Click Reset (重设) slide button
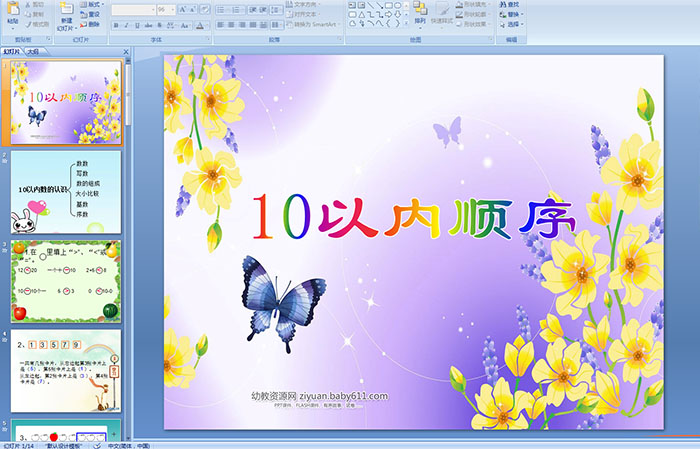This screenshot has width=700, height=449. coord(90,15)
